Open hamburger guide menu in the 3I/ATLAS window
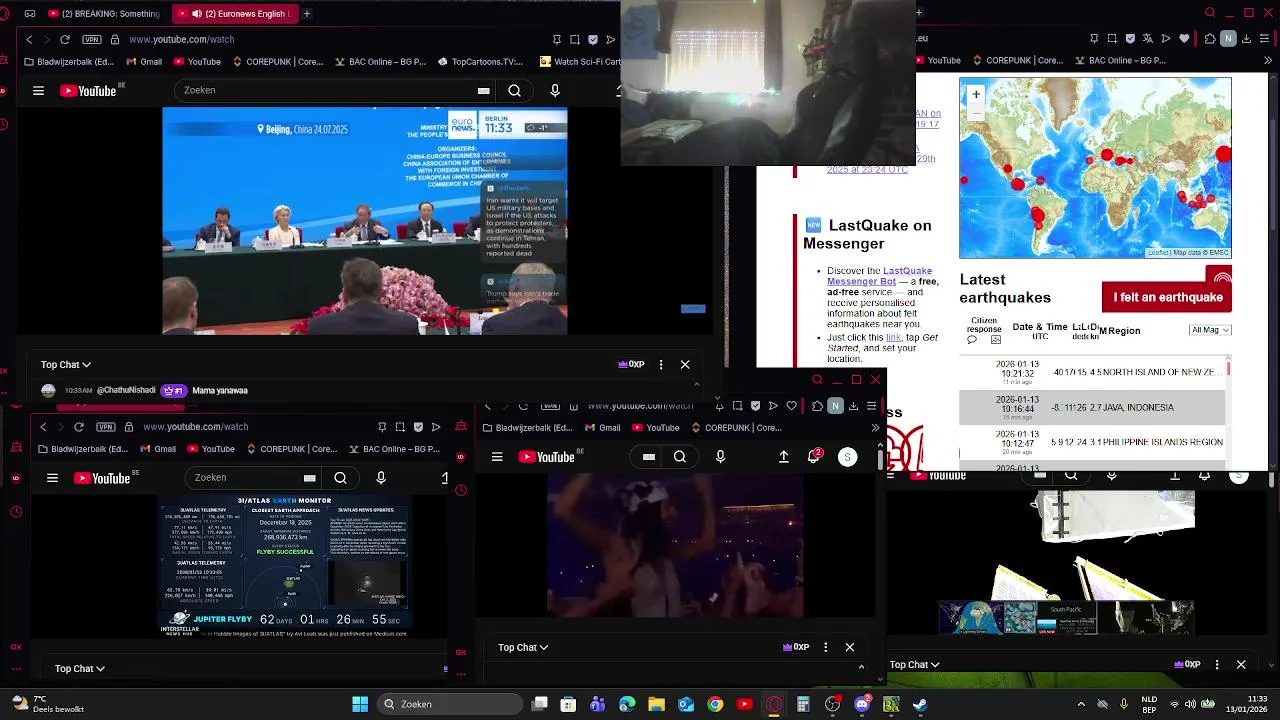1280x720 pixels. click(52, 478)
